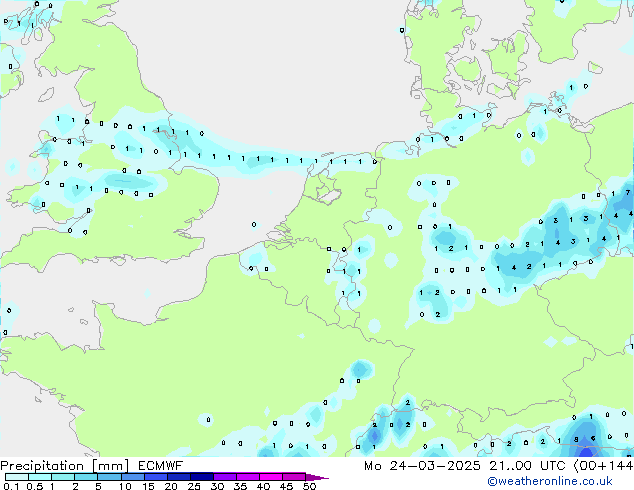Click the 1–2 mm legend swatch
The image size is (634, 490).
tap(63, 477)
